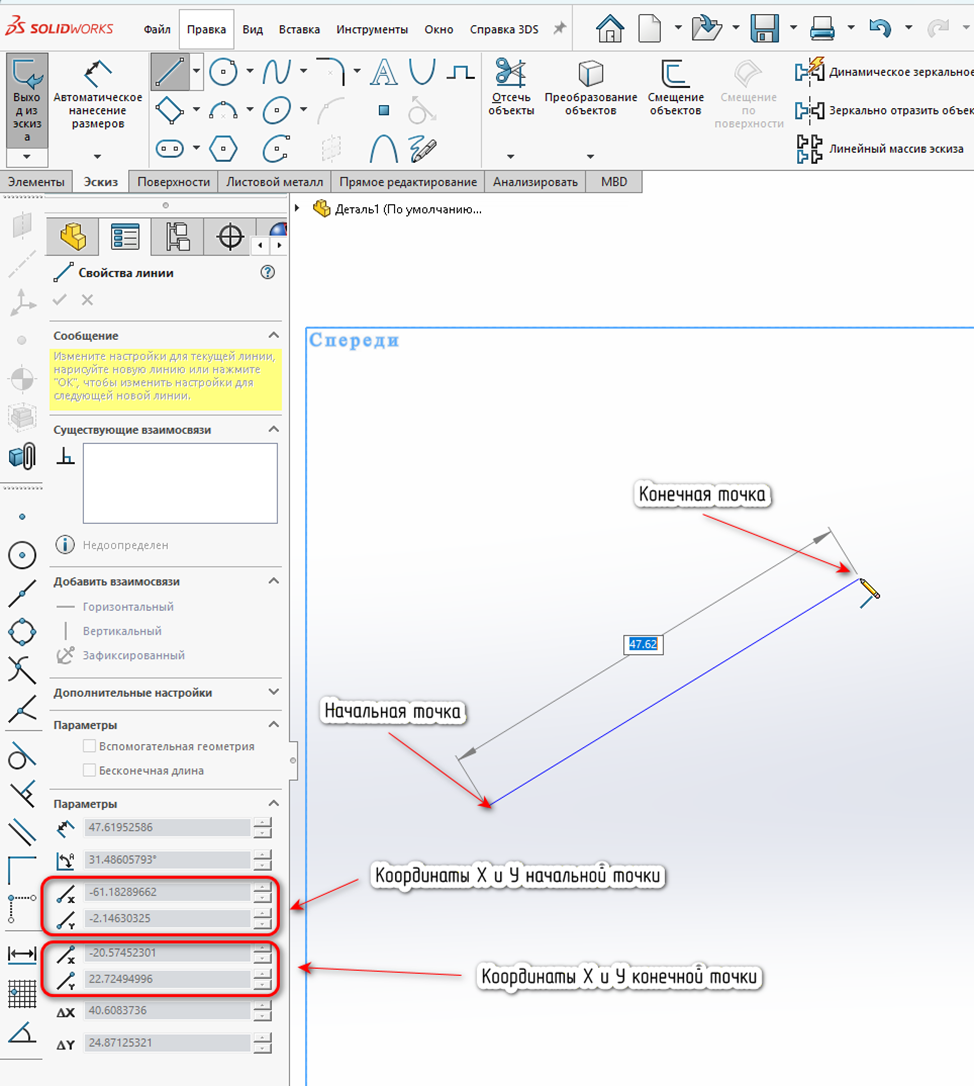Open Инструменты menu
974x1086 pixels.
pyautogui.click(x=372, y=29)
